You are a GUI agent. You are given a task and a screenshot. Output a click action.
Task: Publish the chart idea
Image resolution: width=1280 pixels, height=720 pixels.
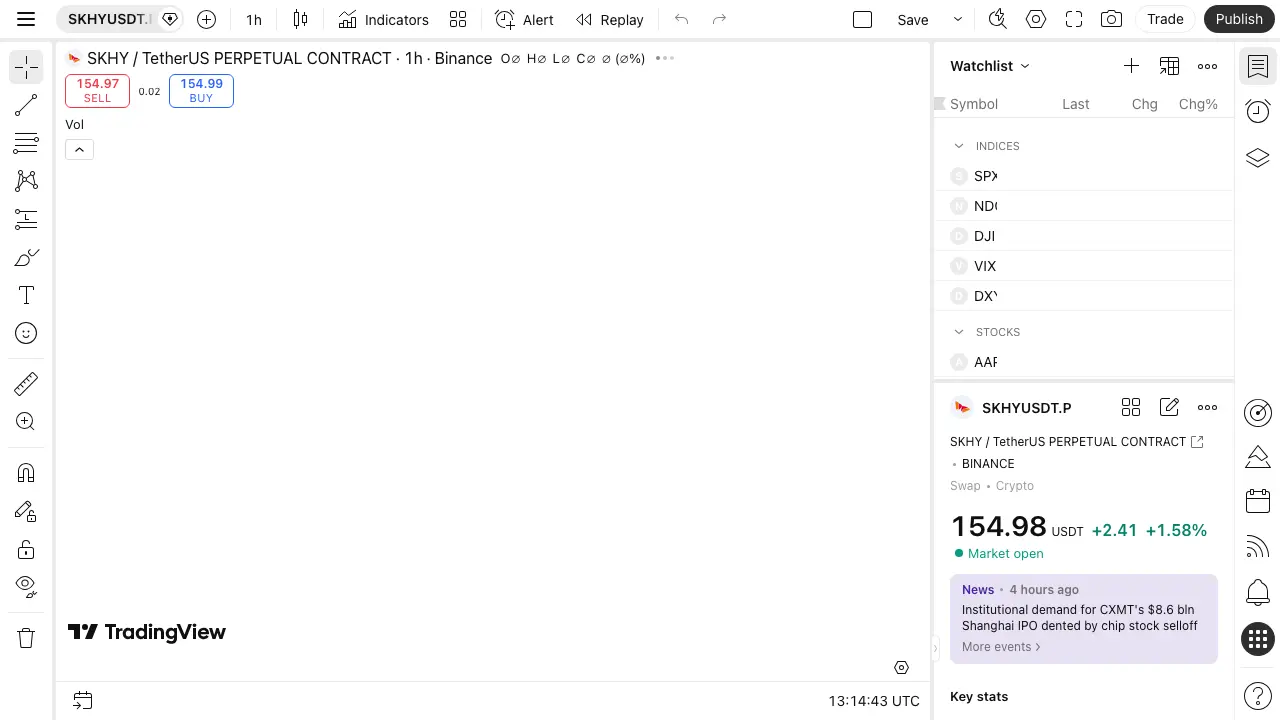[1239, 19]
